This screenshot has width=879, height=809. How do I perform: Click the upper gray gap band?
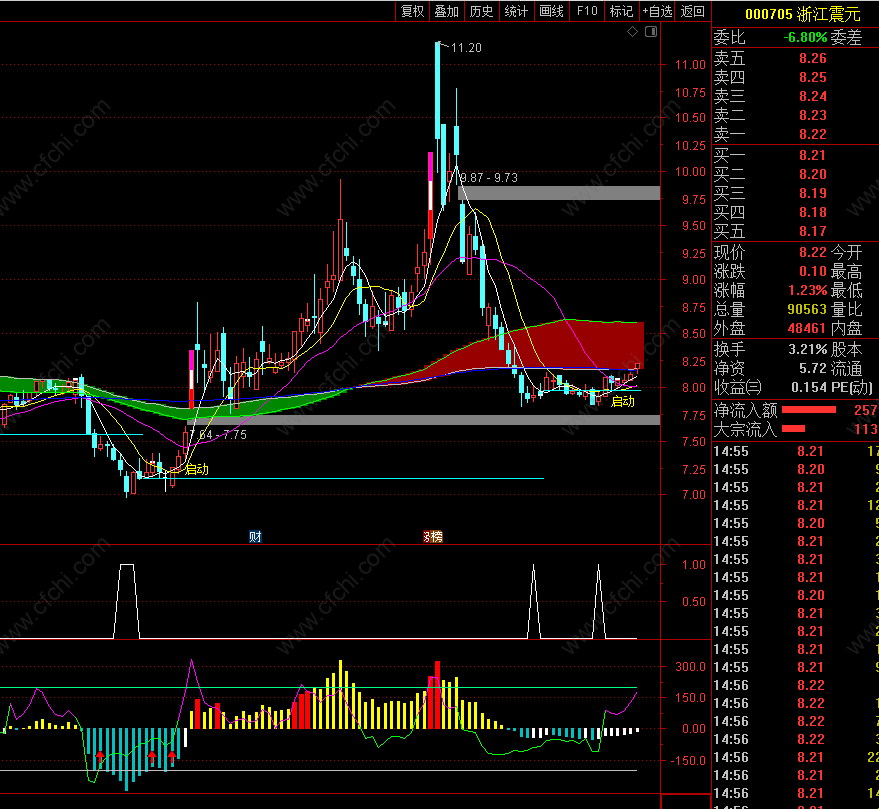559,193
